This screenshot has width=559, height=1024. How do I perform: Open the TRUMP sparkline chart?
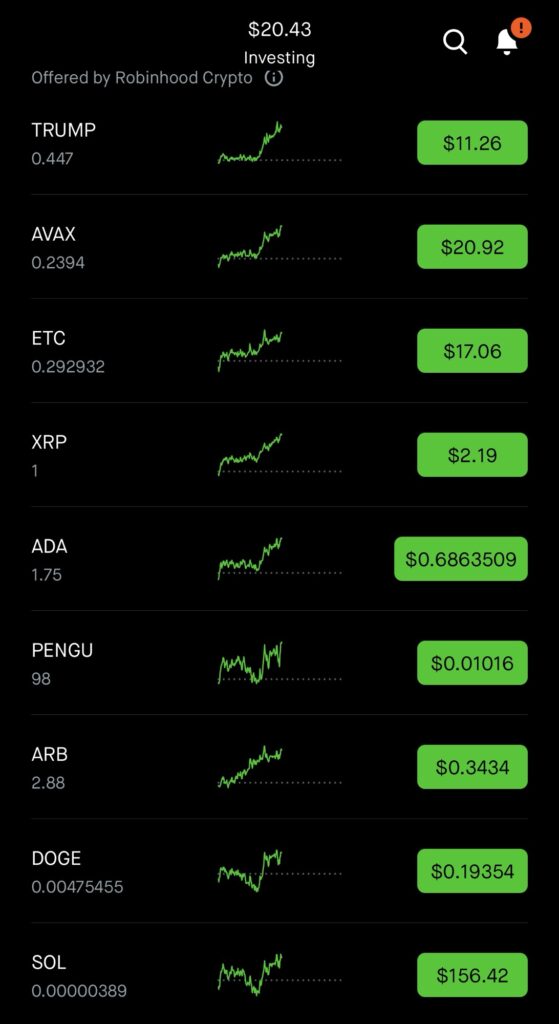(x=280, y=142)
